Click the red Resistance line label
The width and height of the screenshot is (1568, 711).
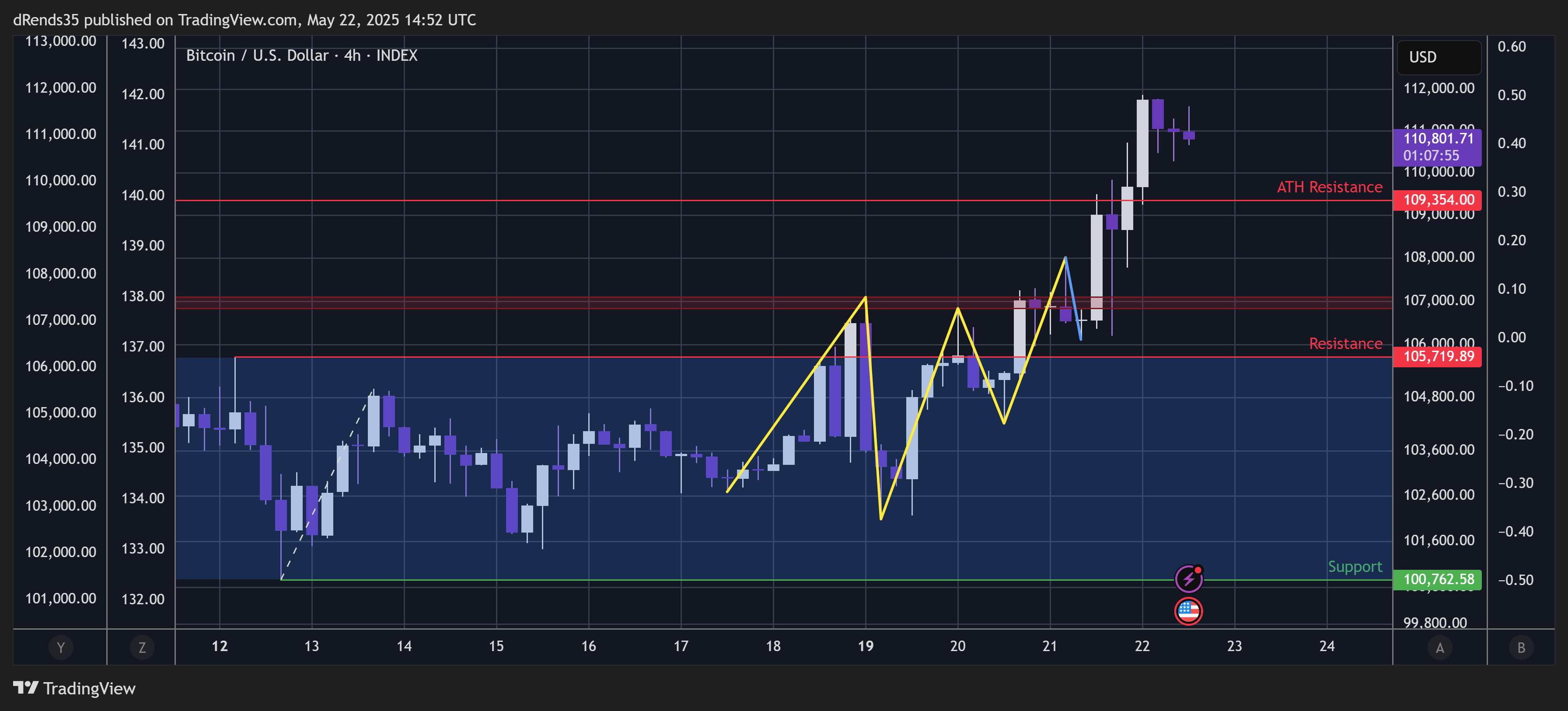[1345, 343]
